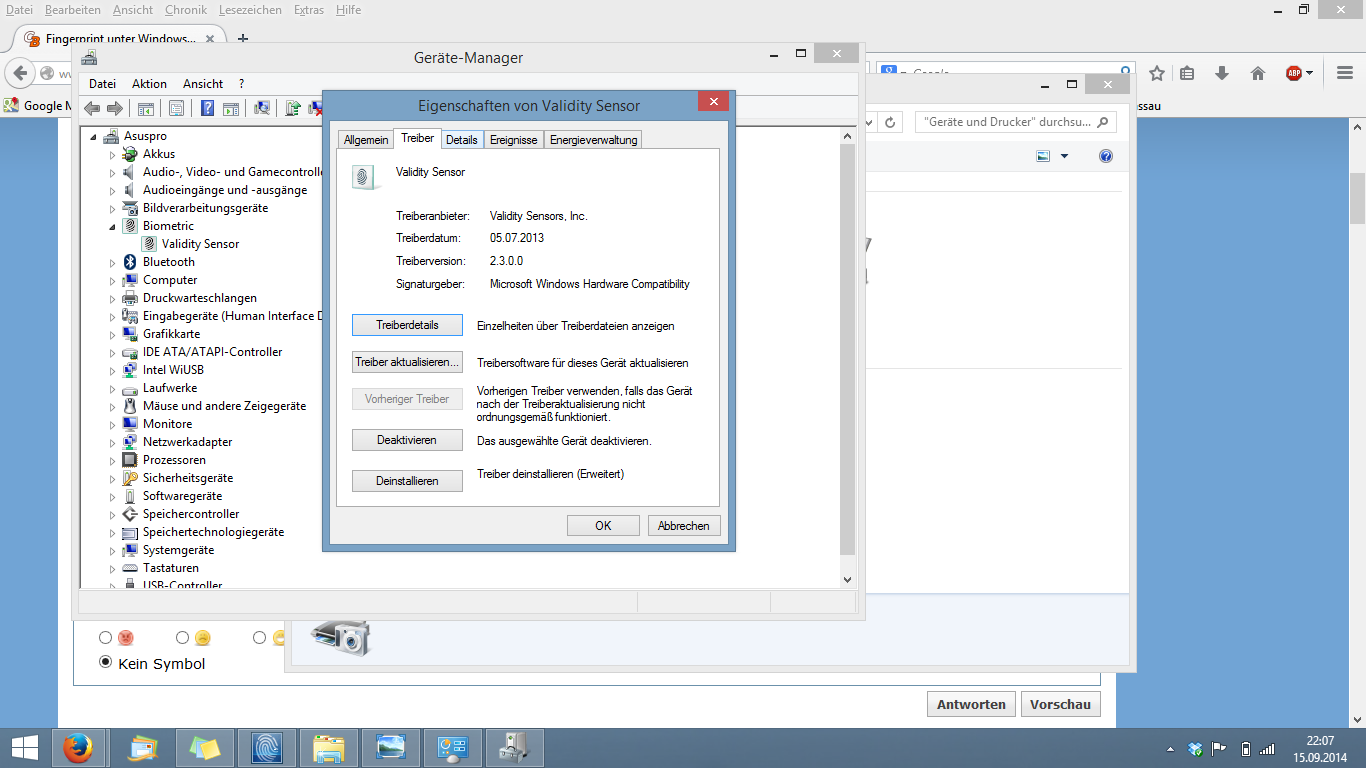Expand the Netzwerkadapter tree node
Viewport: 1366px width, 768px height.
113,442
